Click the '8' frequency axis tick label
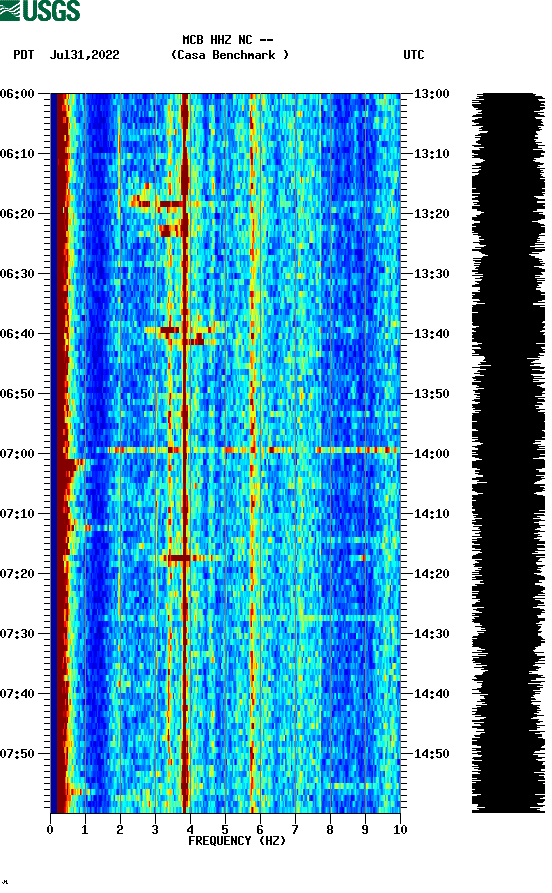The height and width of the screenshot is (893, 552). click(x=330, y=830)
